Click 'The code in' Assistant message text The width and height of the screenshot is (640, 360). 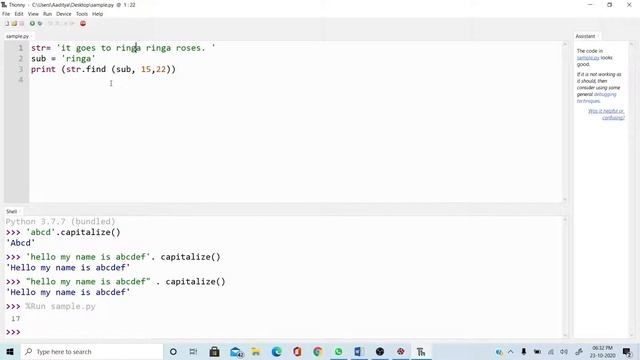pyautogui.click(x=589, y=51)
